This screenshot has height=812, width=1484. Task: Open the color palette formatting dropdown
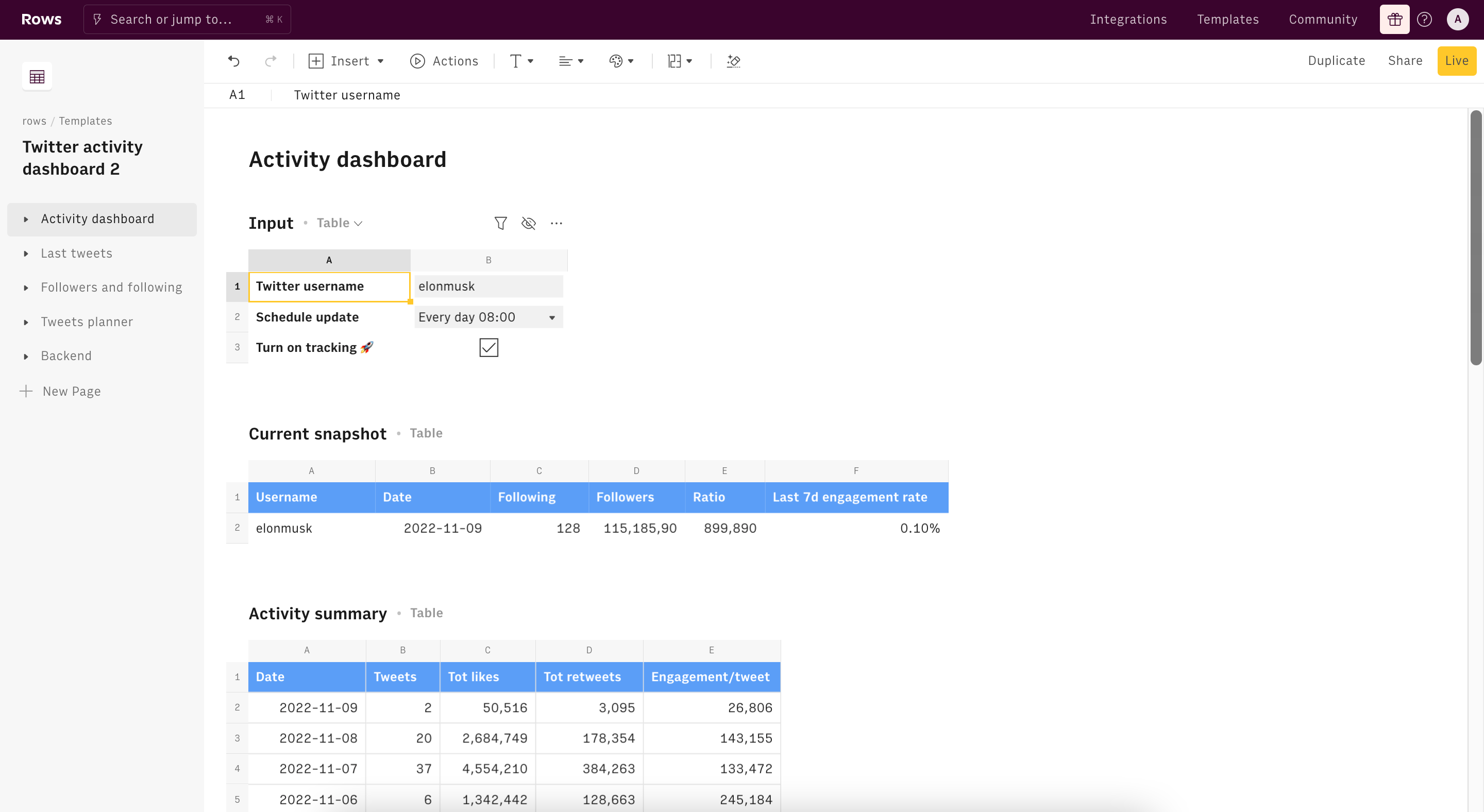tap(621, 61)
